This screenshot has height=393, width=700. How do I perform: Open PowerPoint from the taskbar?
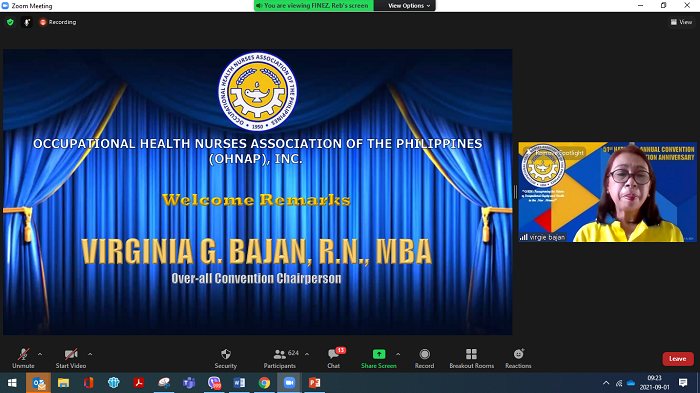315,383
